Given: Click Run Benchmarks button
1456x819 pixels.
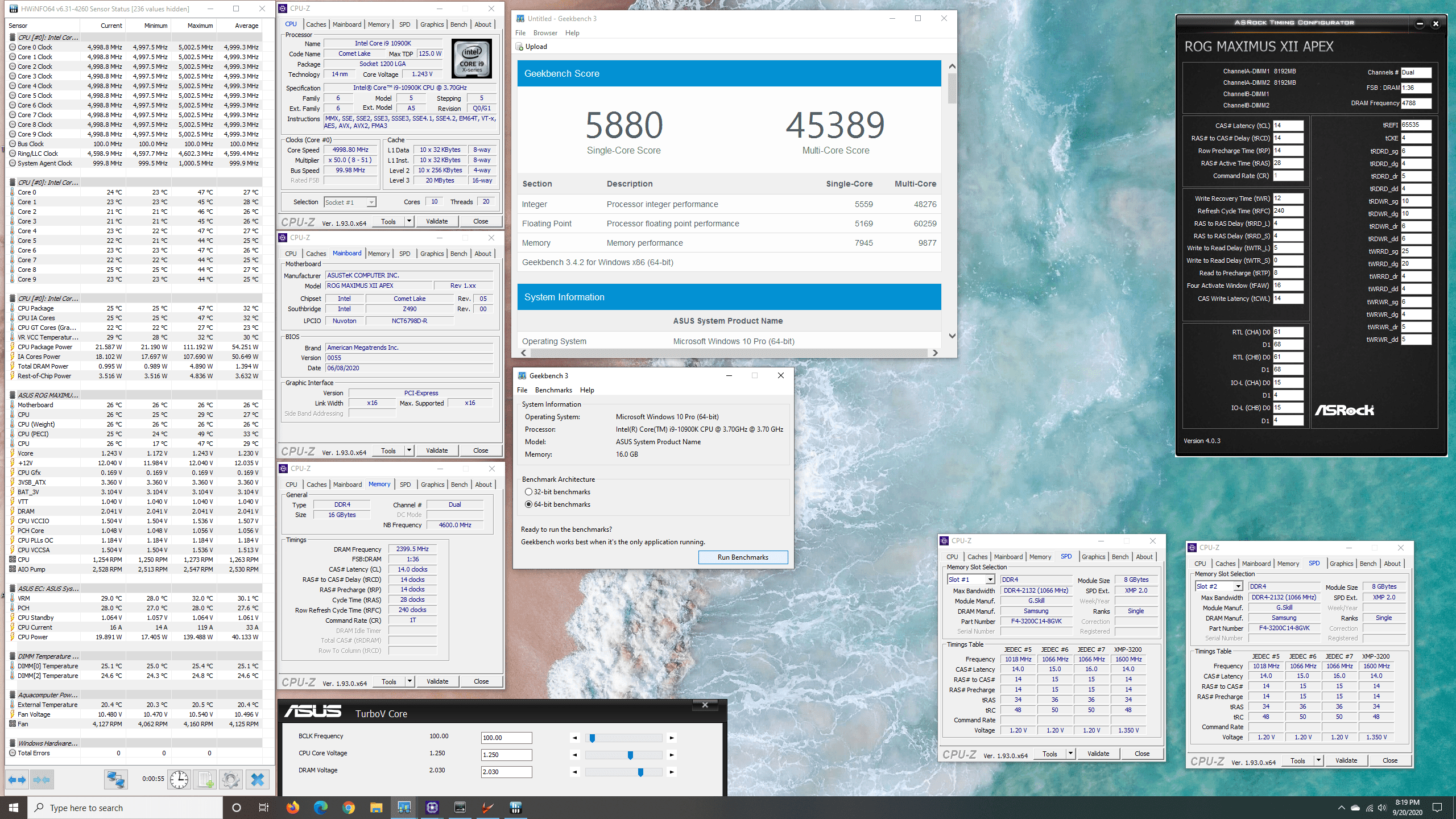Looking at the screenshot, I should (742, 557).
